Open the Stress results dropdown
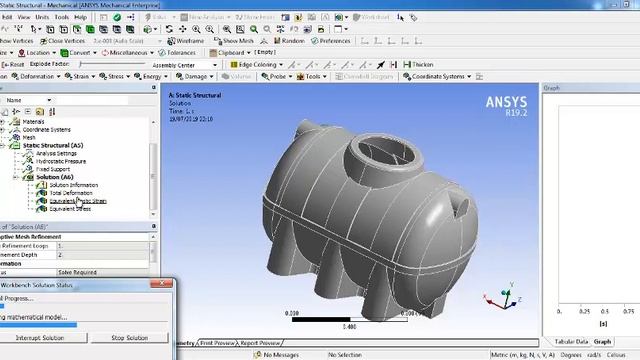The image size is (640, 360). [x=115, y=76]
